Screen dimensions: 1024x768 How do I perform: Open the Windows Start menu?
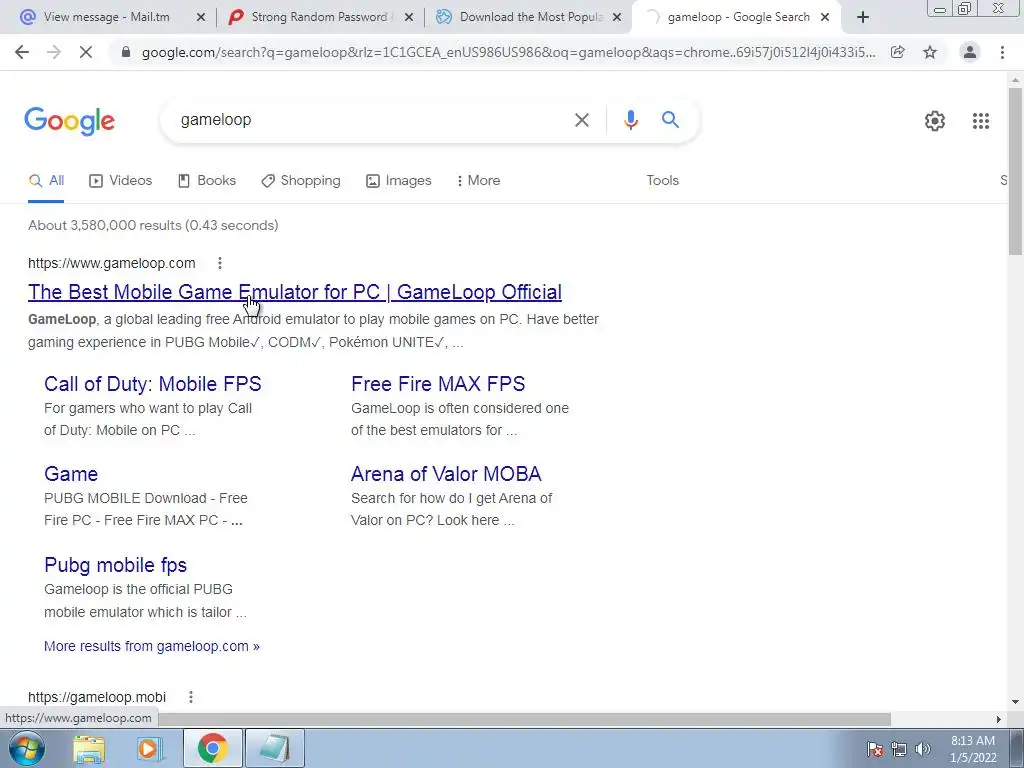pyautogui.click(x=26, y=748)
